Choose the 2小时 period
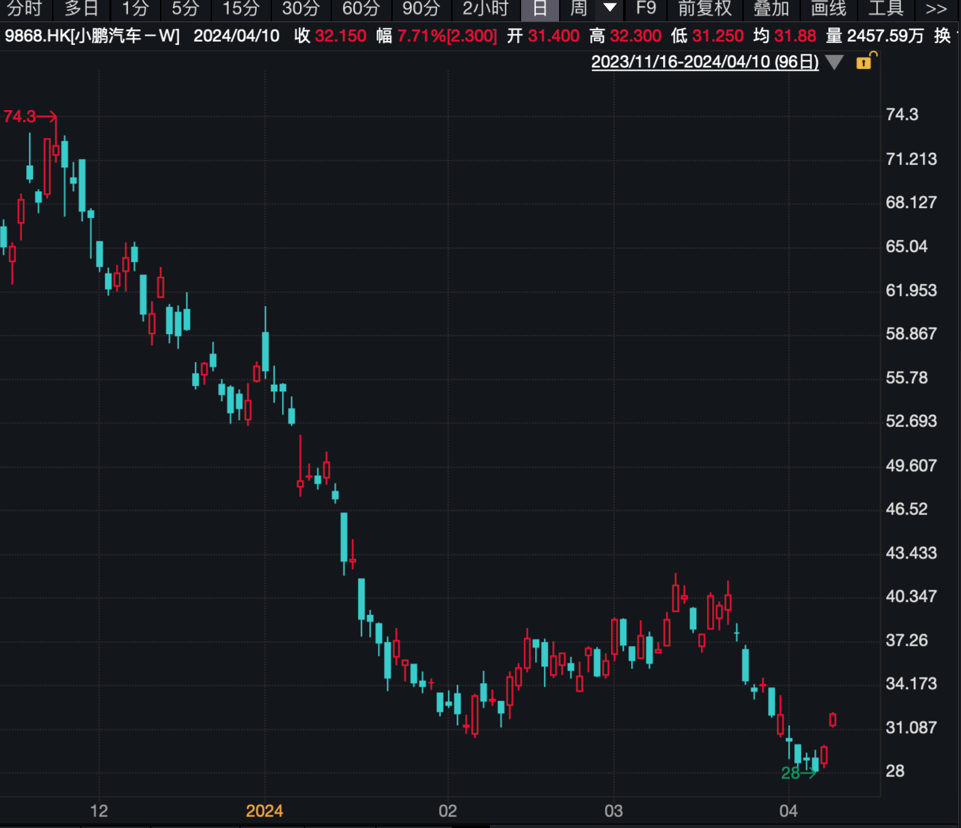Image resolution: width=961 pixels, height=828 pixels. (485, 10)
